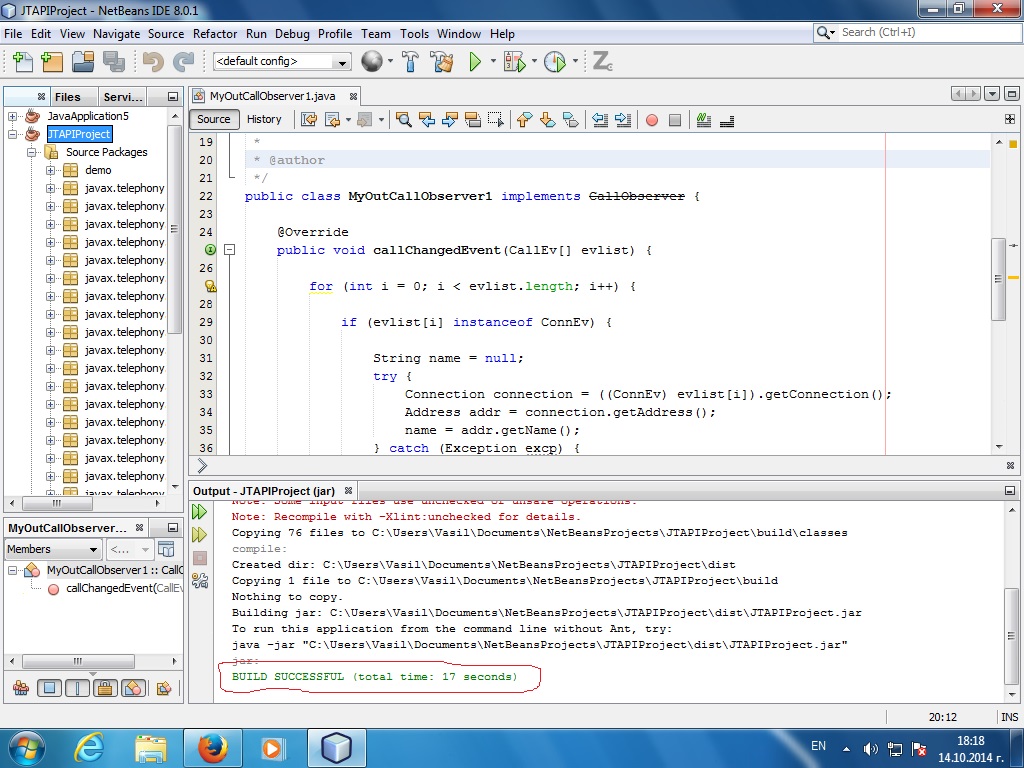Image resolution: width=1024 pixels, height=768 pixels.
Task: Click the New File toolbar icon
Action: pos(22,62)
